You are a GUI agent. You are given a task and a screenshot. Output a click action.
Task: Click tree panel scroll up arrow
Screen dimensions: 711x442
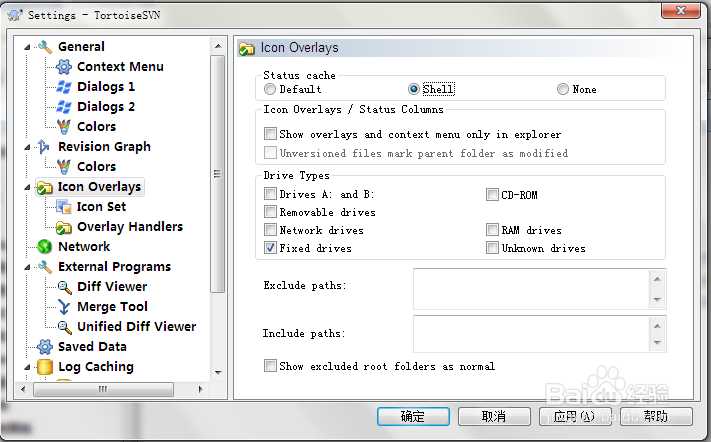[x=218, y=46]
